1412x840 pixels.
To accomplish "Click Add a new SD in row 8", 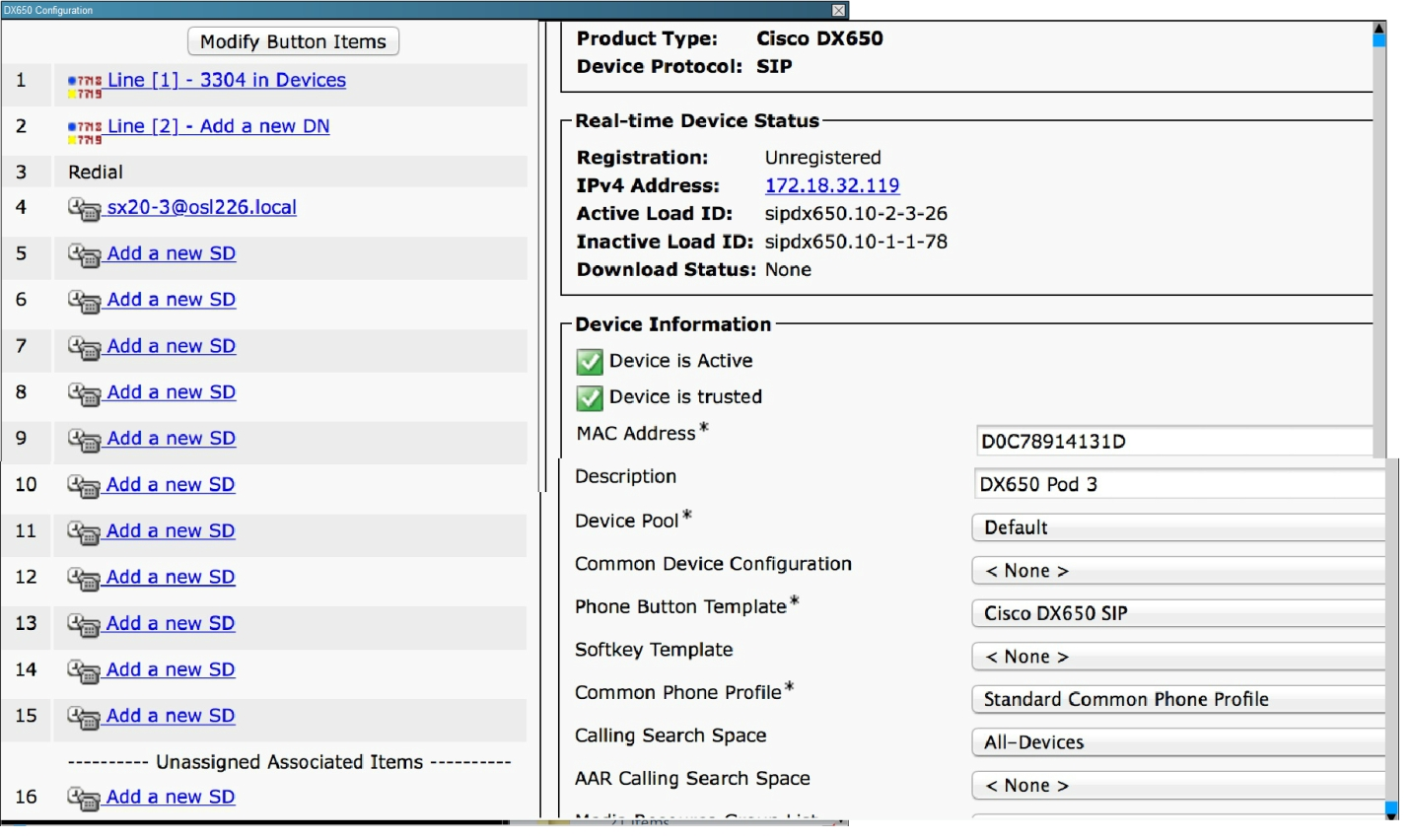I will pyautogui.click(x=172, y=392).
